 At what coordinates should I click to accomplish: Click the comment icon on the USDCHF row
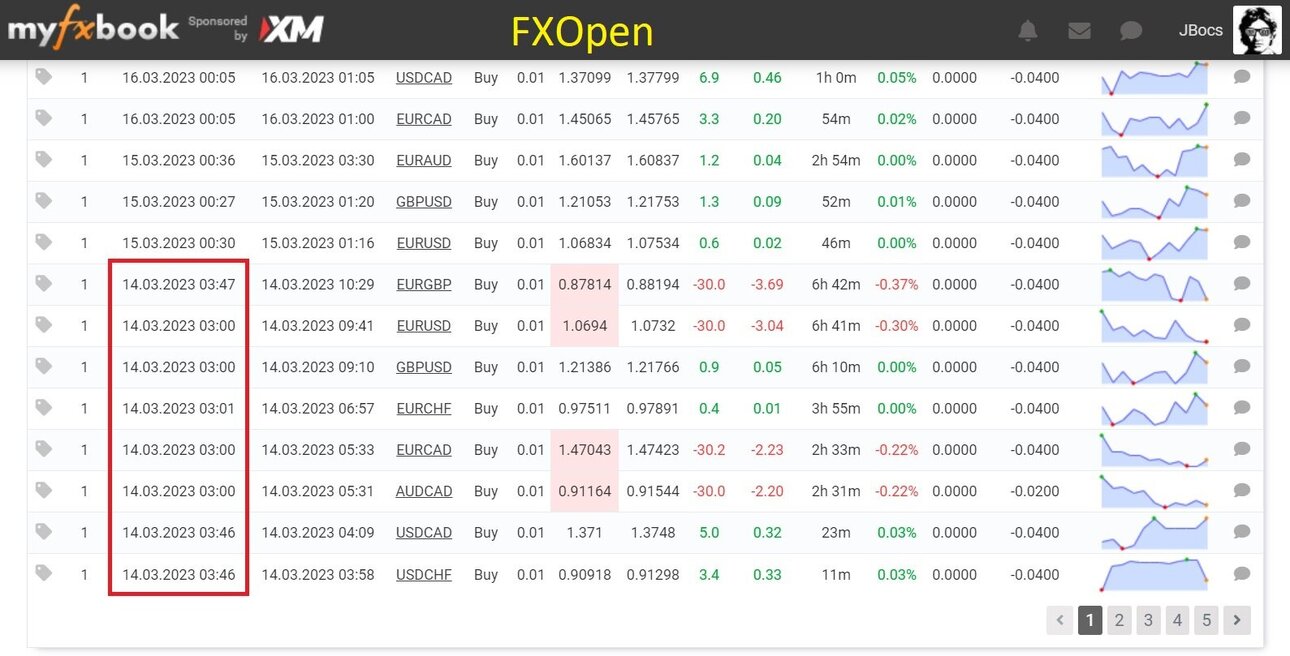click(1242, 574)
